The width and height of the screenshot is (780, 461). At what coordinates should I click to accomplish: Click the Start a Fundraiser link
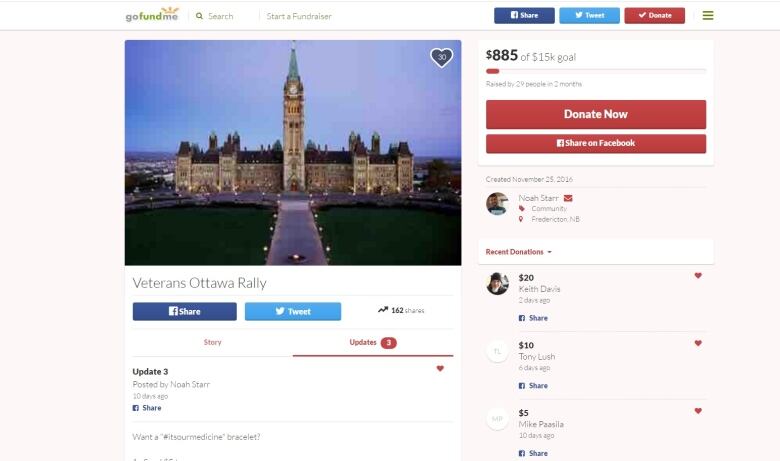coord(299,16)
